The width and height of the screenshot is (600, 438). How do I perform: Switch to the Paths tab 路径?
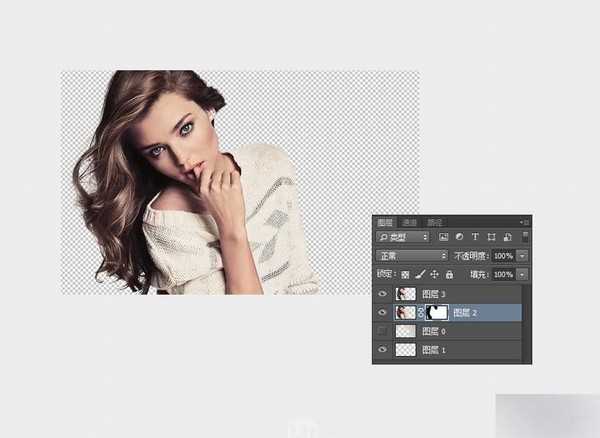point(435,222)
